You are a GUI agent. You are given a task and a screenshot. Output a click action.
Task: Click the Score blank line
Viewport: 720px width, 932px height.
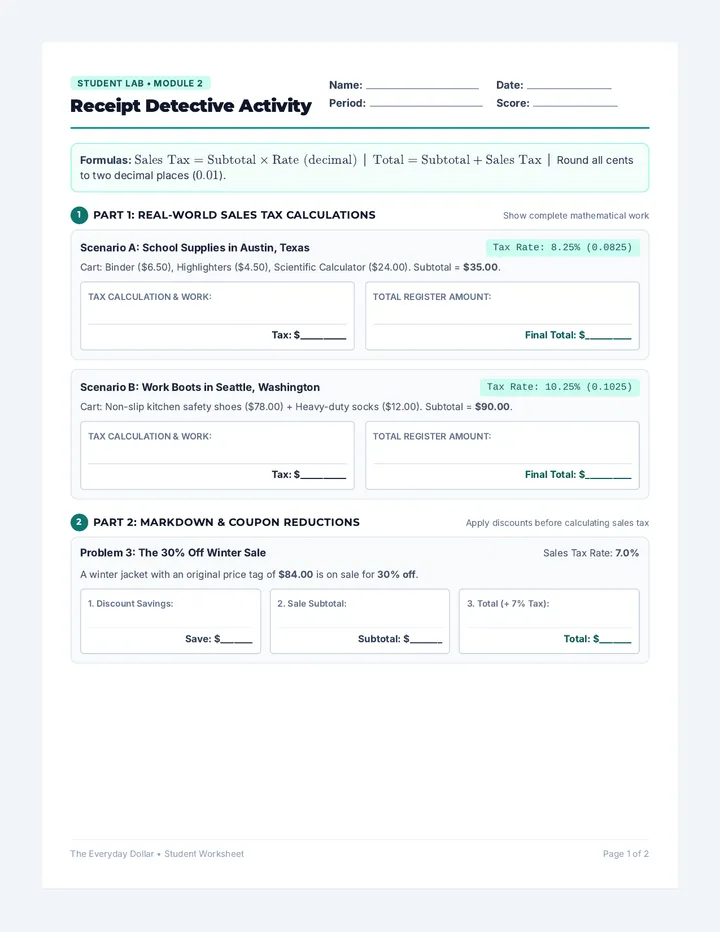tap(576, 106)
